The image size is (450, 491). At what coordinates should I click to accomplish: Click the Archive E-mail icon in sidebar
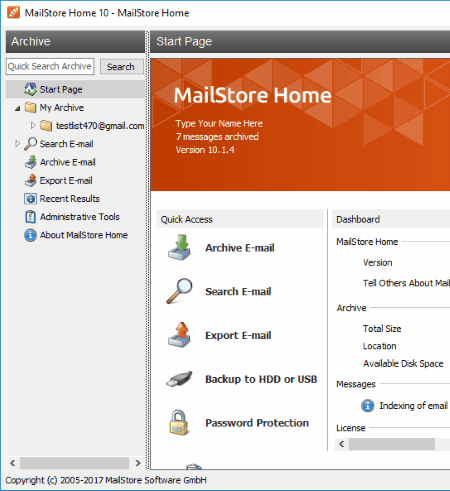[30, 162]
